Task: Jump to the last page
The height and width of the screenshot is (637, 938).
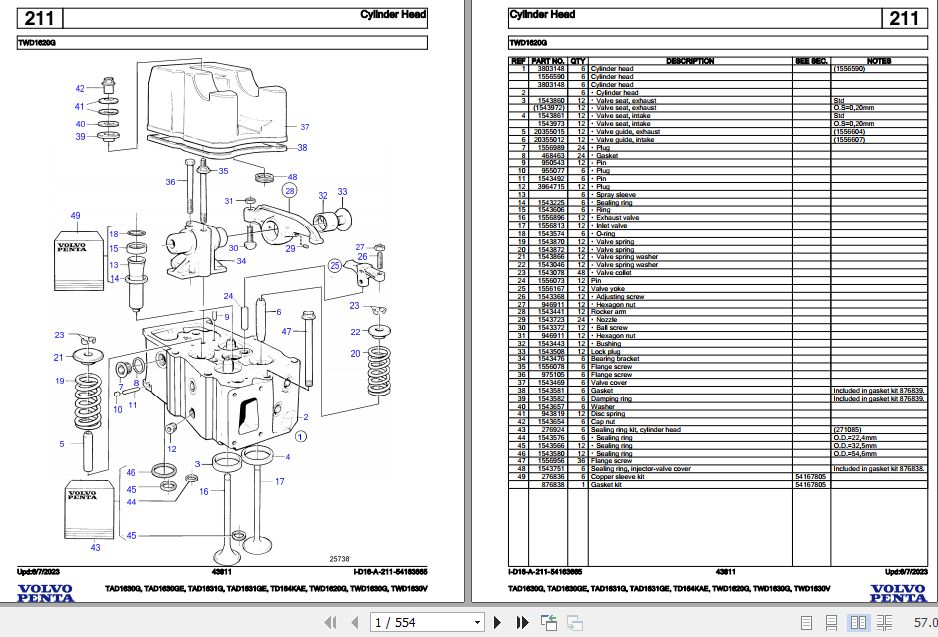Action: click(x=522, y=623)
